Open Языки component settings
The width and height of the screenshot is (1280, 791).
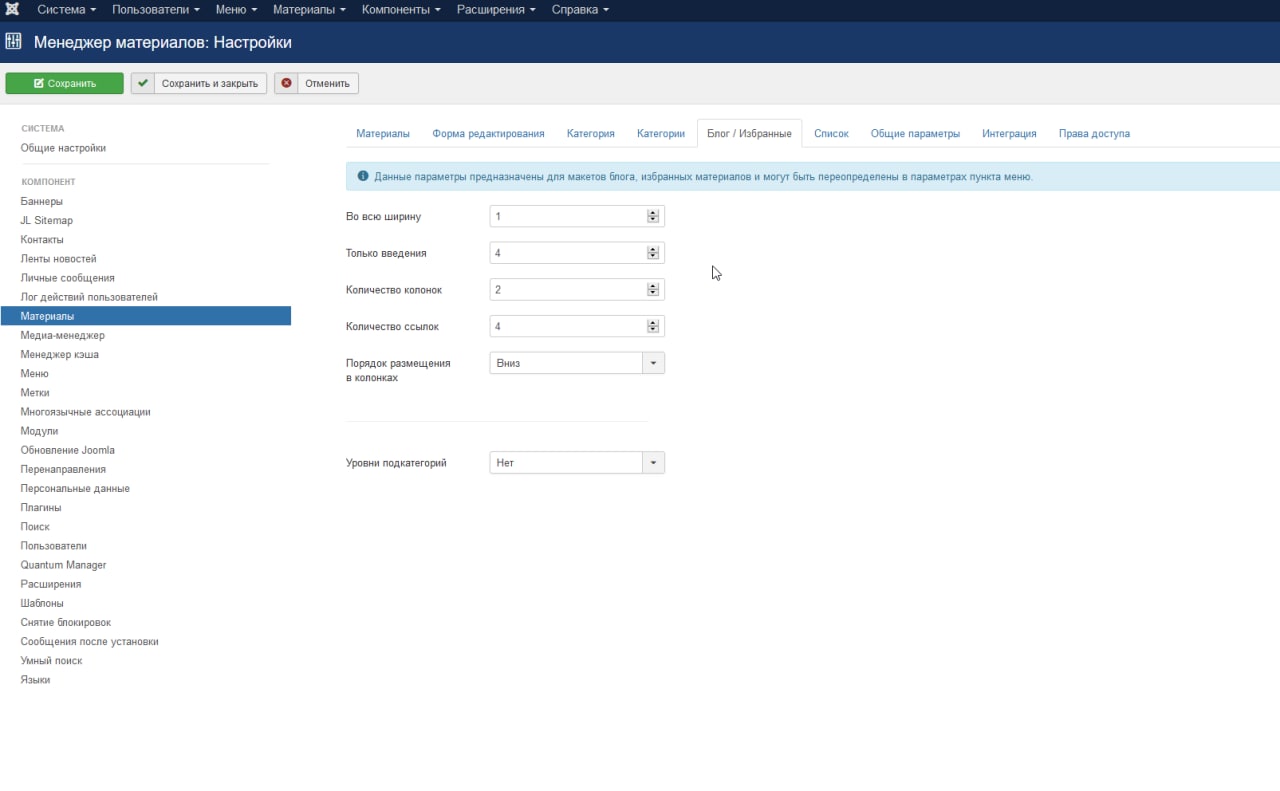coord(35,680)
